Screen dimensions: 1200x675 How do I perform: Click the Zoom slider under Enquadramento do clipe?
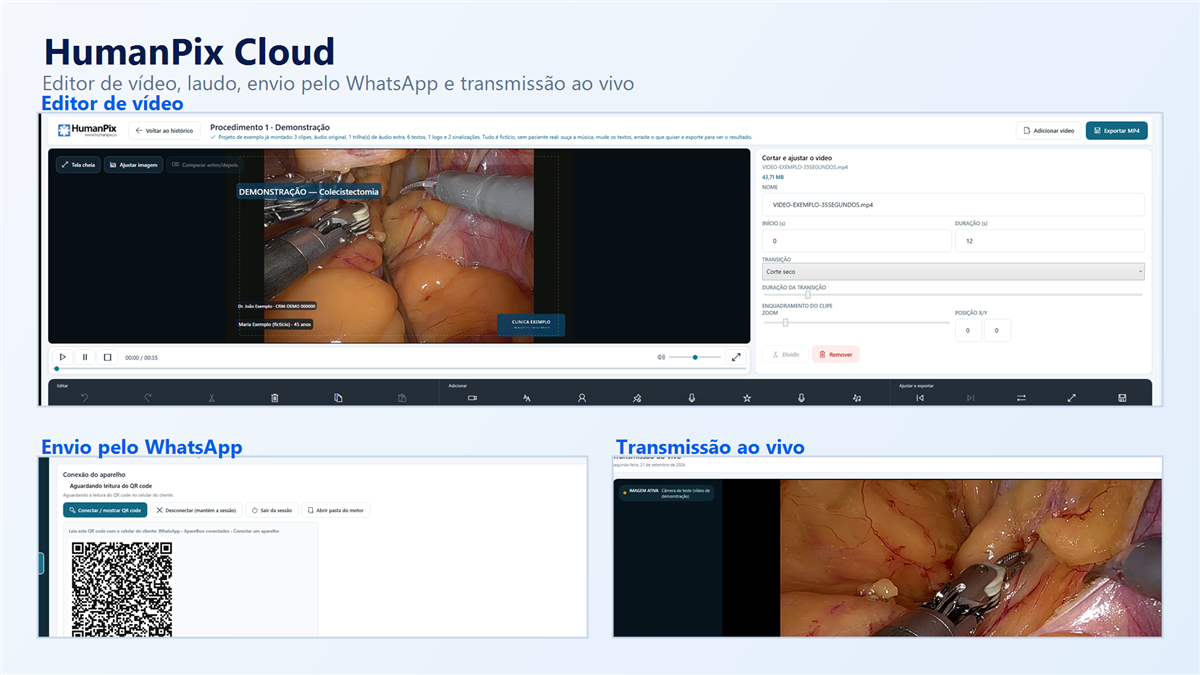click(x=856, y=322)
